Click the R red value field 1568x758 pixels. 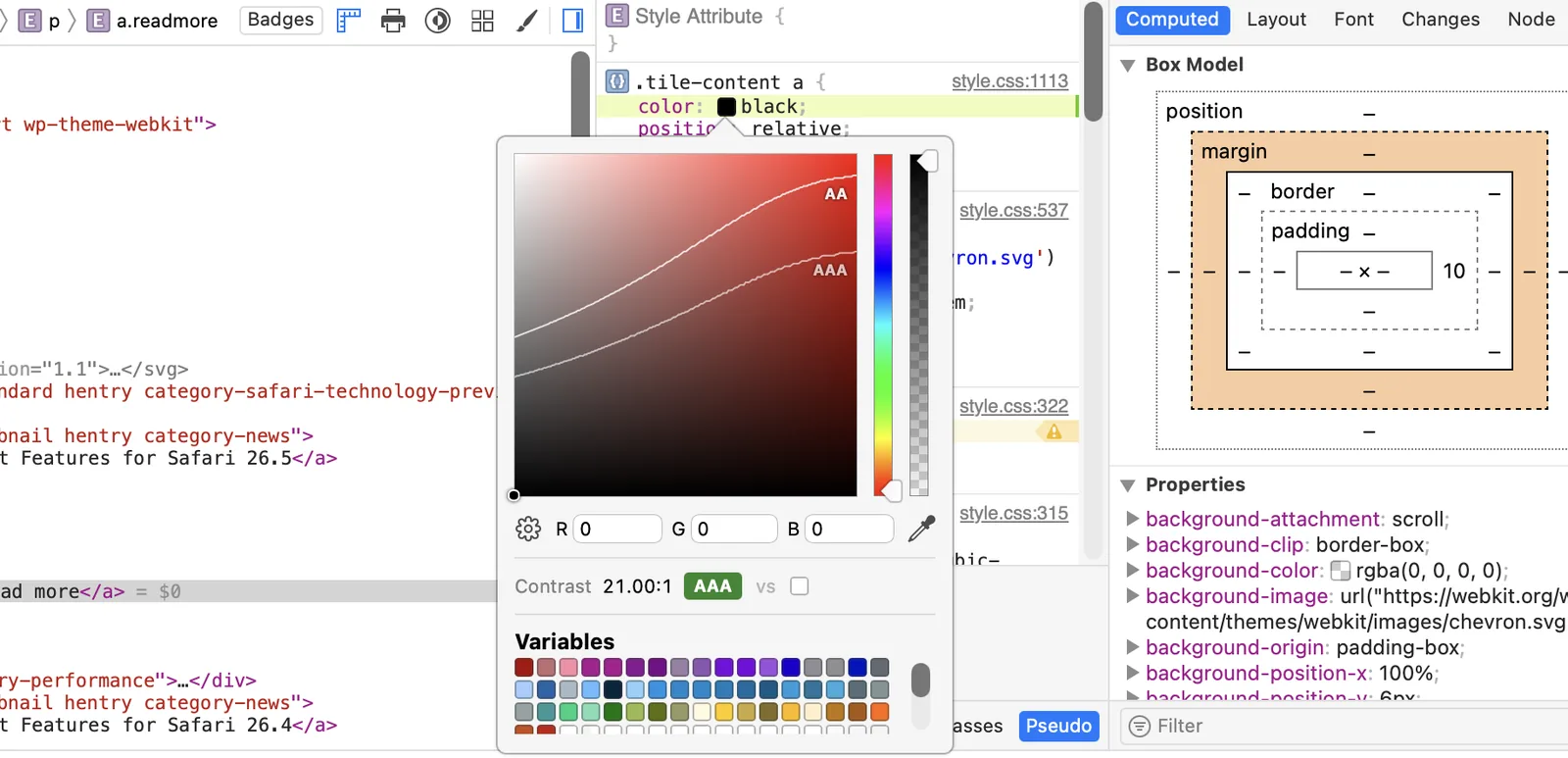[617, 529]
